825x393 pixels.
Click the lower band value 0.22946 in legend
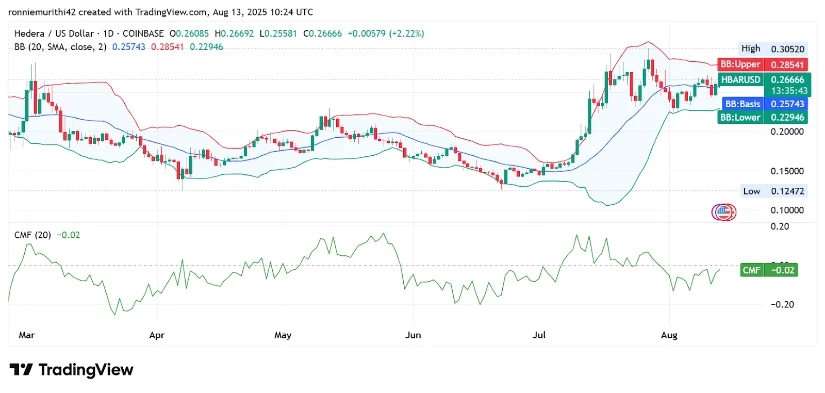[x=206, y=47]
